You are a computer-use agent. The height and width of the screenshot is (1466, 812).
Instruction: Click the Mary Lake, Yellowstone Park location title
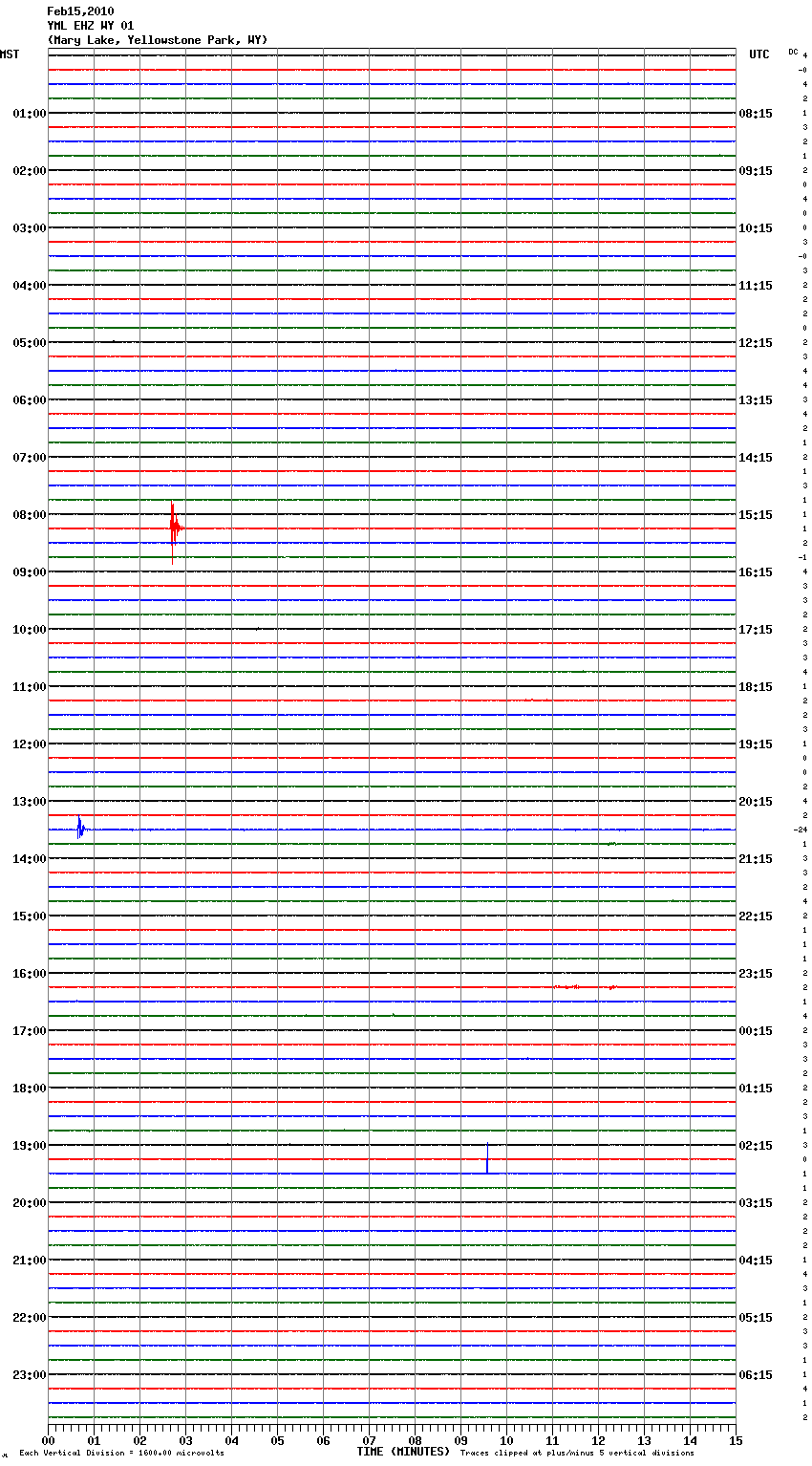(x=158, y=40)
